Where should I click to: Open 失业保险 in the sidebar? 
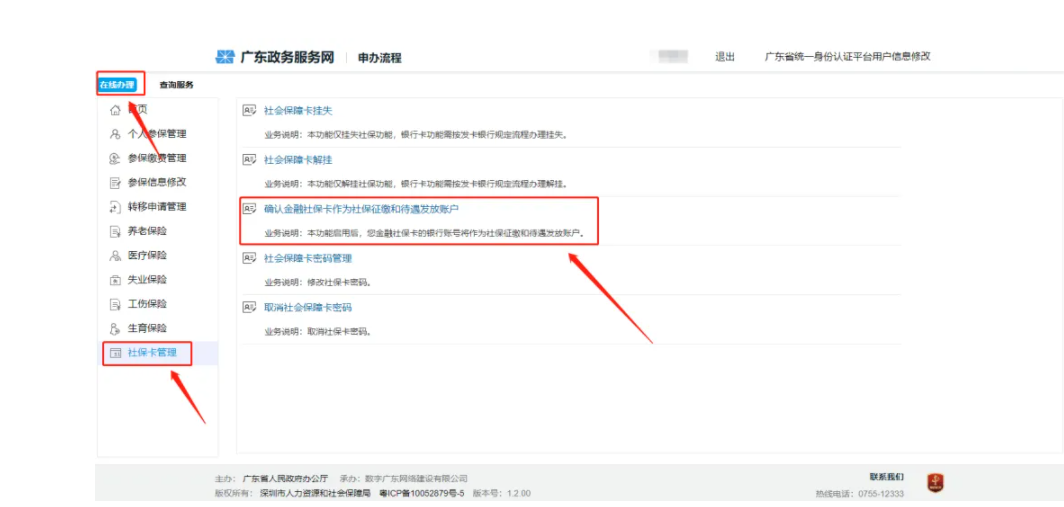point(147,279)
